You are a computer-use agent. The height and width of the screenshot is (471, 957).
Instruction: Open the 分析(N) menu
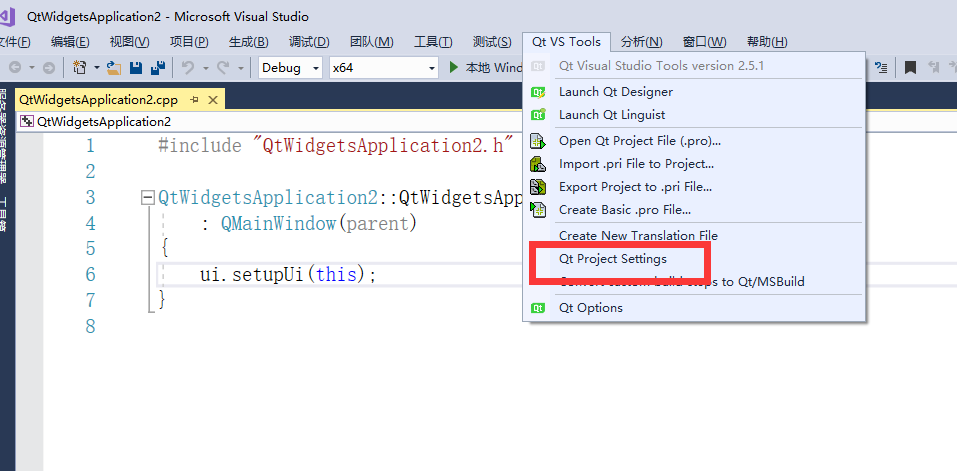[x=641, y=42]
